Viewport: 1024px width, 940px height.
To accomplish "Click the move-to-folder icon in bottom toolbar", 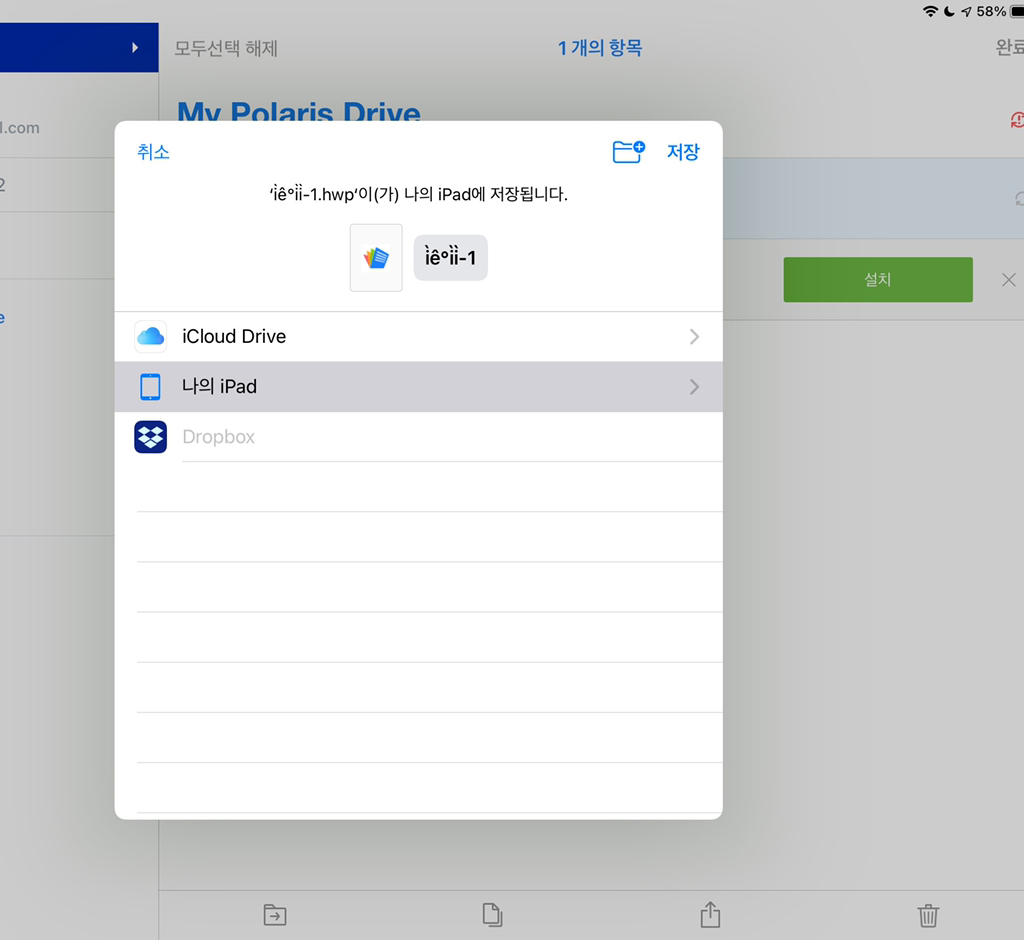I will [275, 915].
